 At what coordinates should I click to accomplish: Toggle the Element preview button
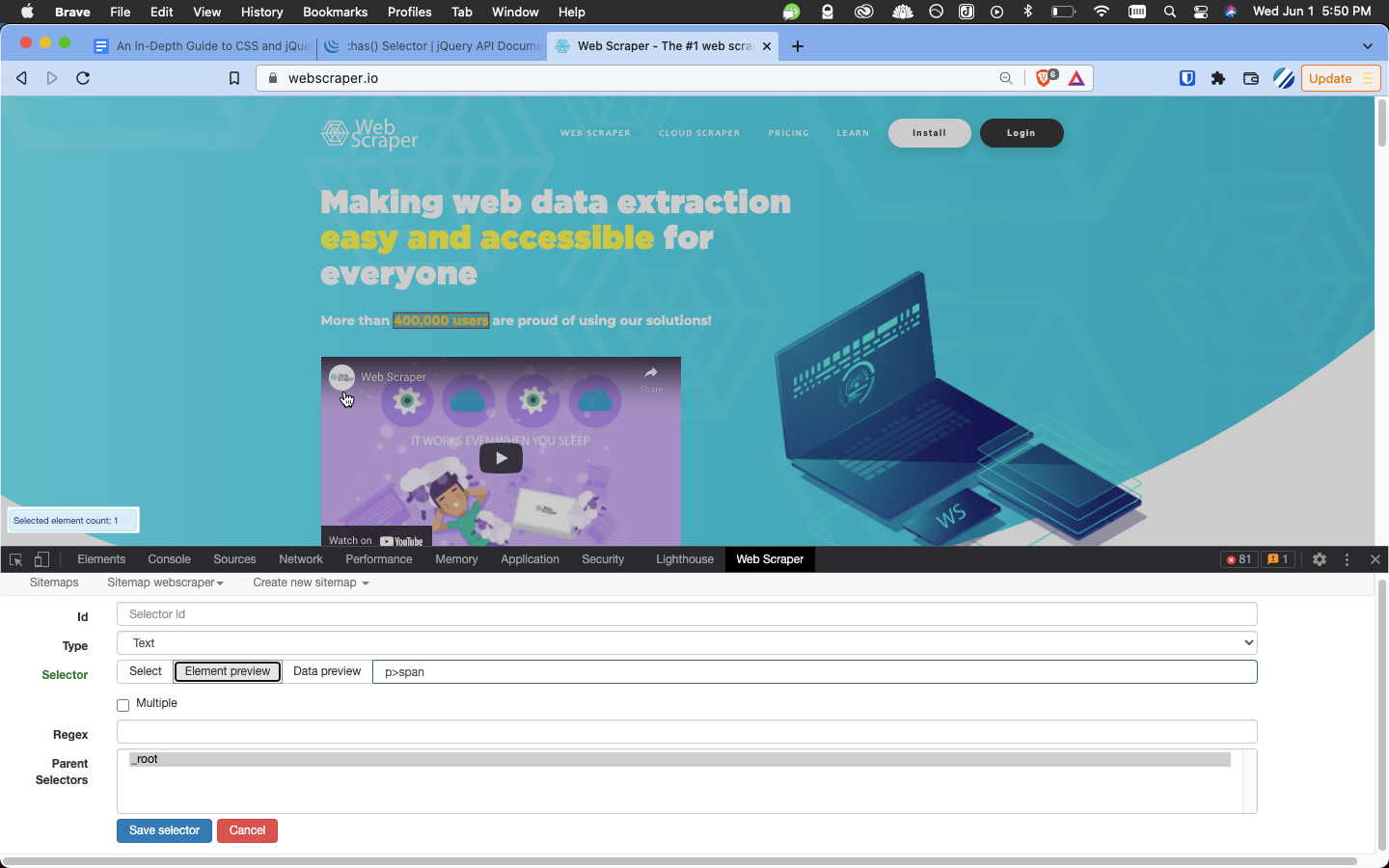pyautogui.click(x=228, y=671)
